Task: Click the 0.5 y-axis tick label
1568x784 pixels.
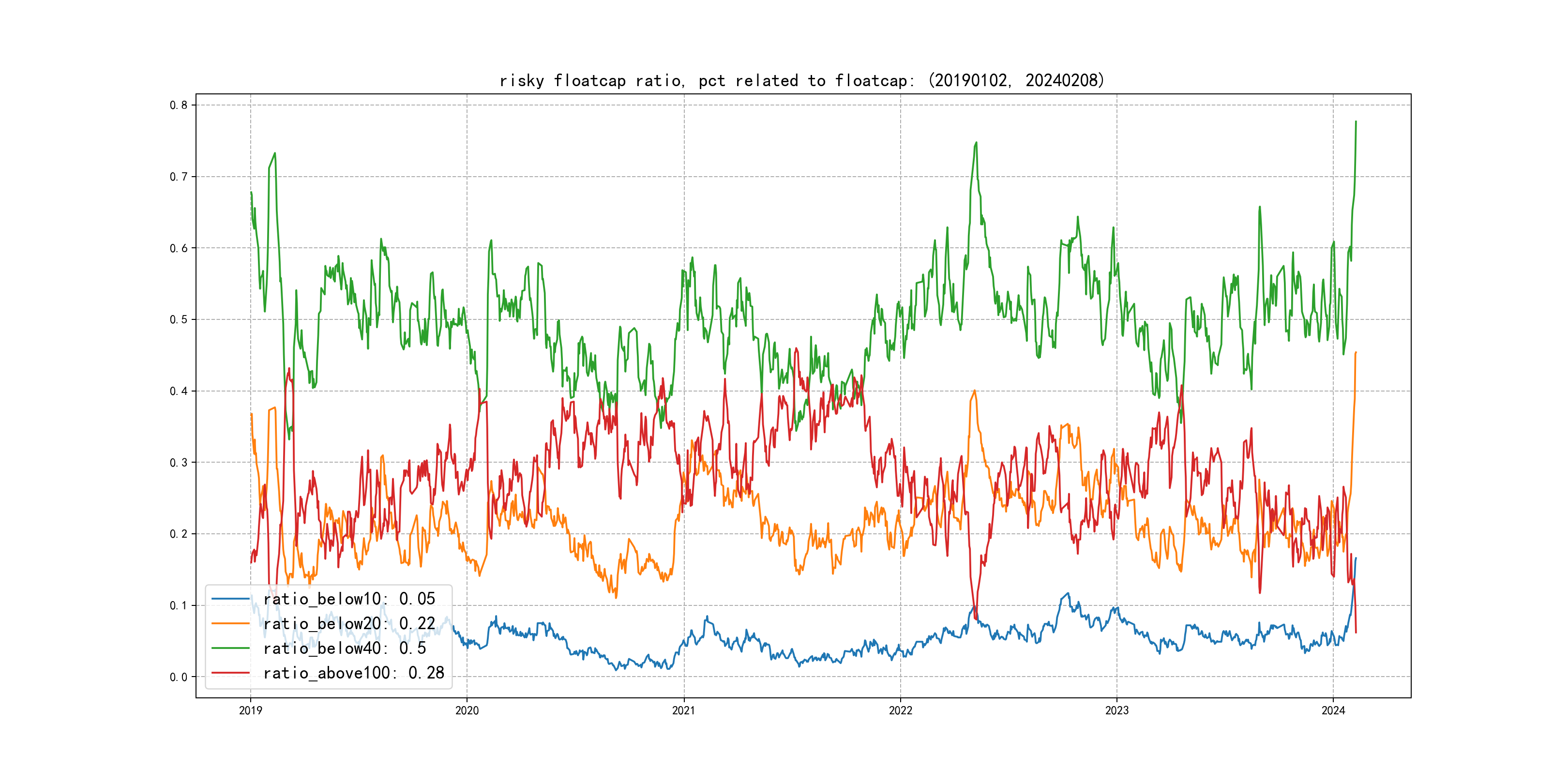Action: point(179,319)
